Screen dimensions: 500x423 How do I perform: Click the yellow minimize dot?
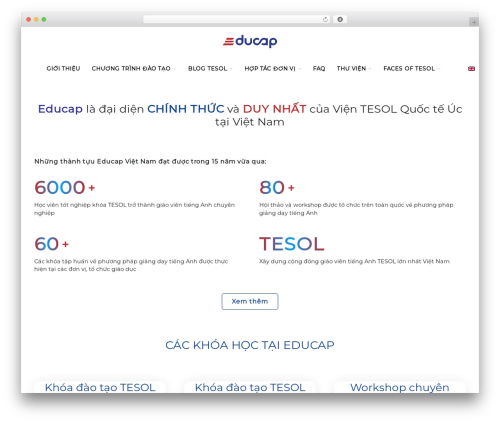click(36, 20)
